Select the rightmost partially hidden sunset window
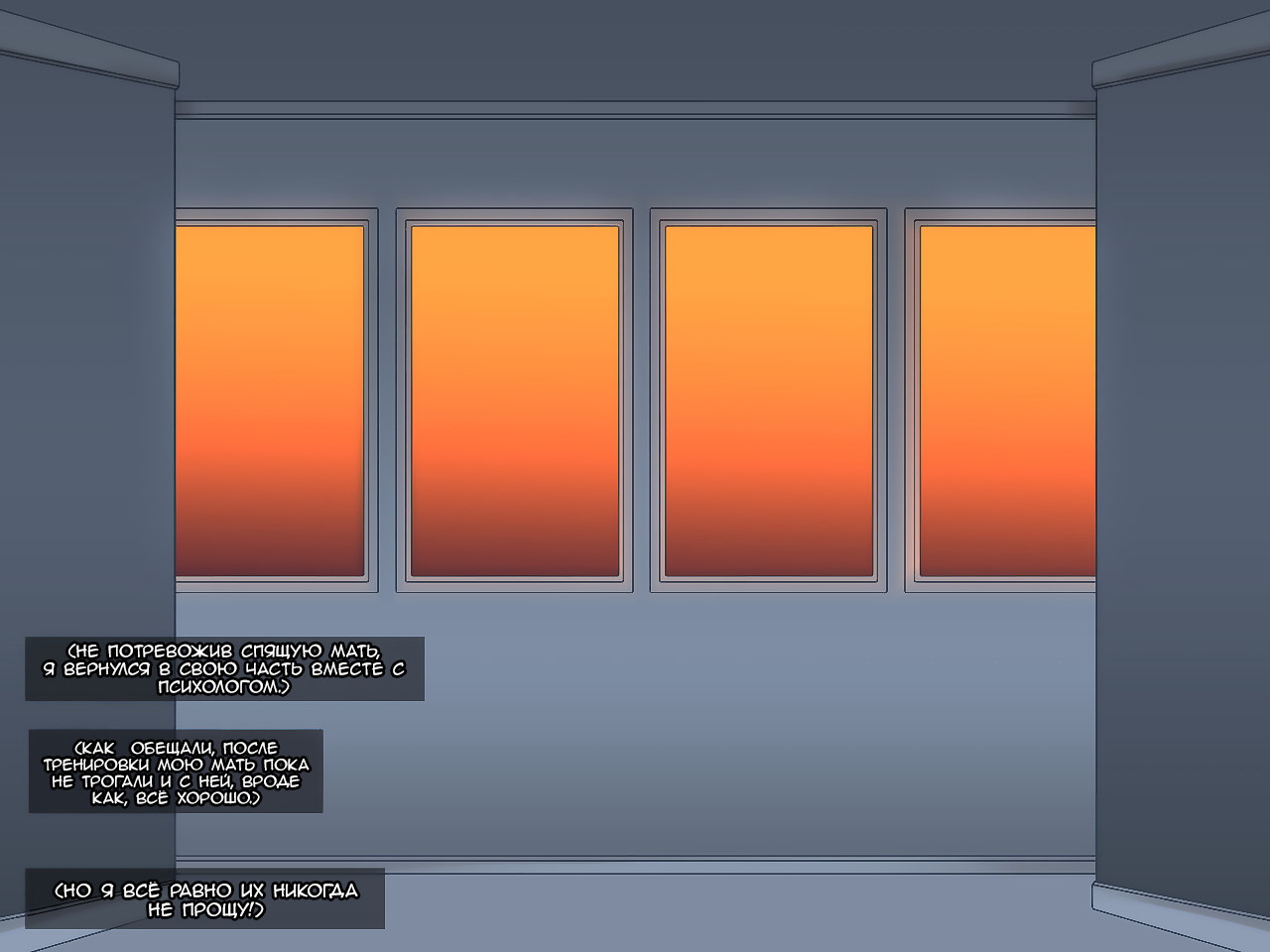The width and height of the screenshot is (1270, 952). tap(1000, 401)
